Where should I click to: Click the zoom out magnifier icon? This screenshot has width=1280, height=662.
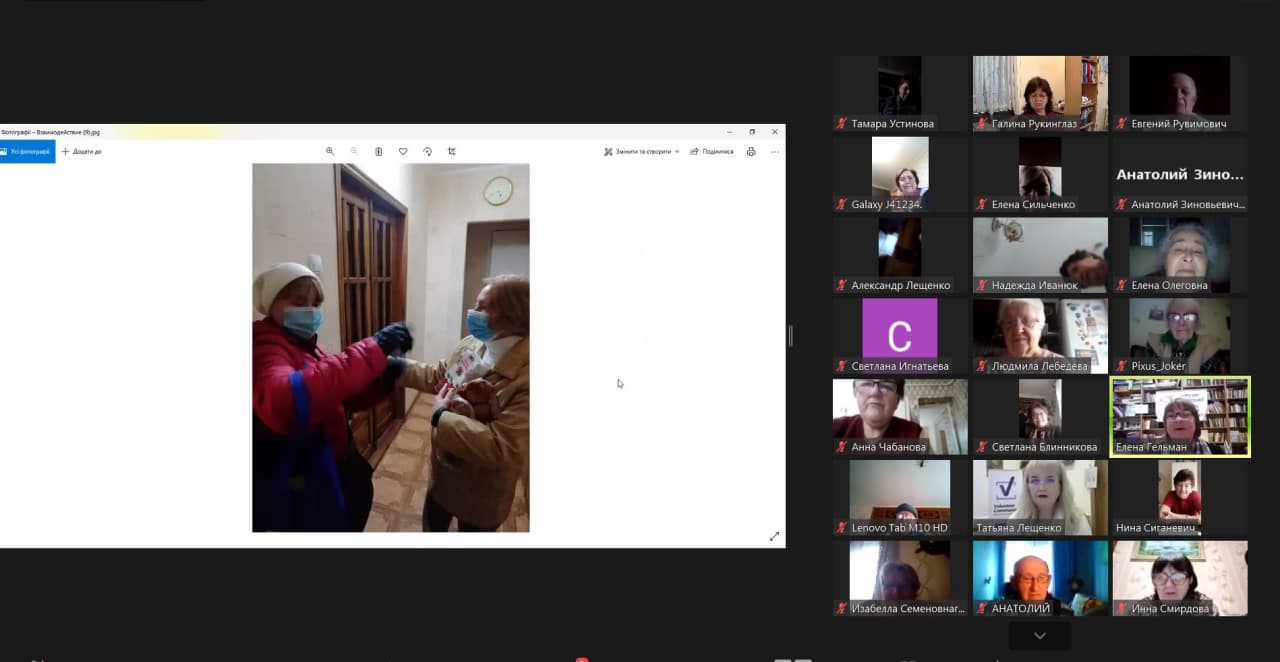coord(354,152)
